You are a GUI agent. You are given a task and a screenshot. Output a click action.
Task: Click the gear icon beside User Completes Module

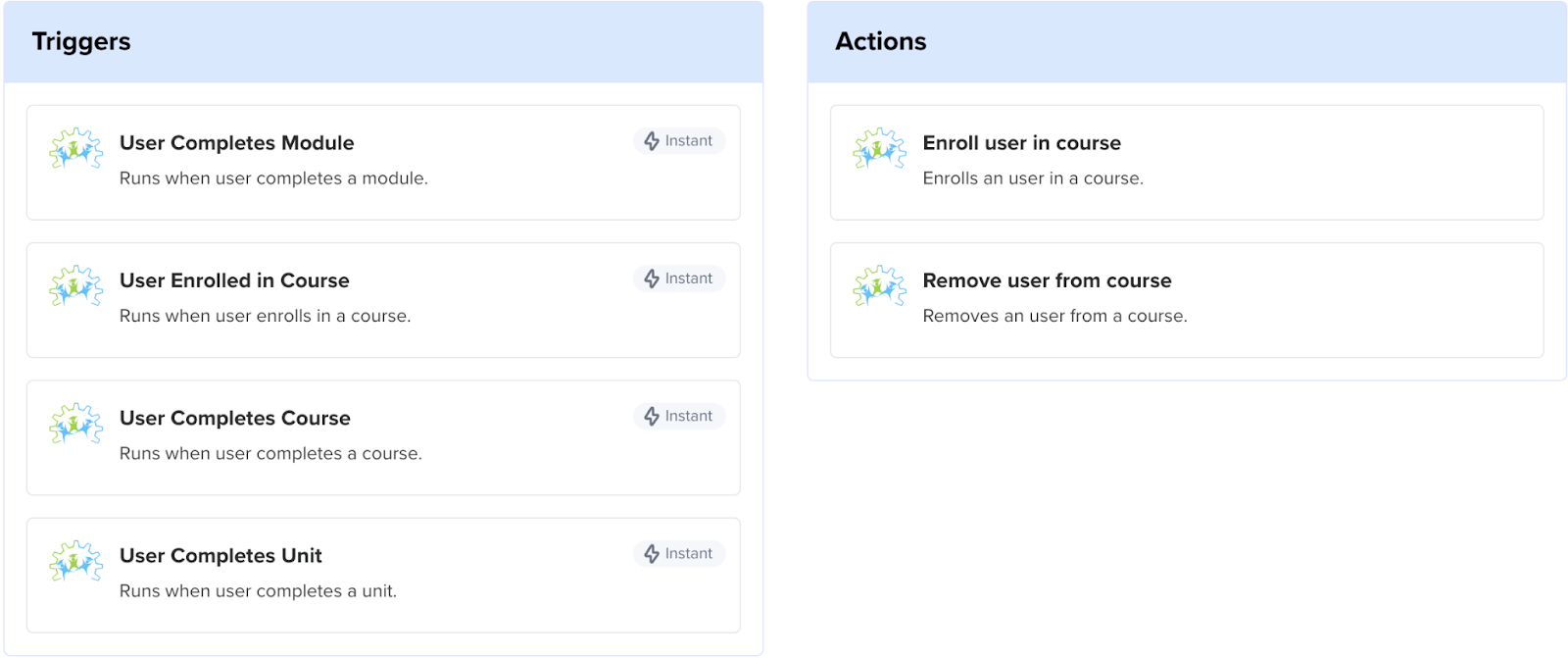tap(75, 149)
